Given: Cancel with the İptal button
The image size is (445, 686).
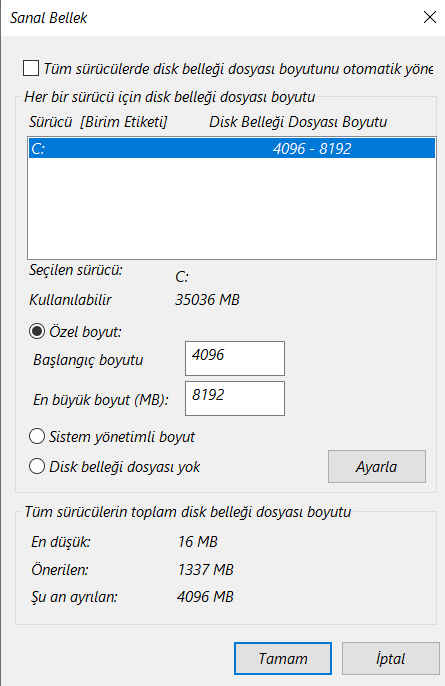Looking at the screenshot, I should pyautogui.click(x=391, y=658).
